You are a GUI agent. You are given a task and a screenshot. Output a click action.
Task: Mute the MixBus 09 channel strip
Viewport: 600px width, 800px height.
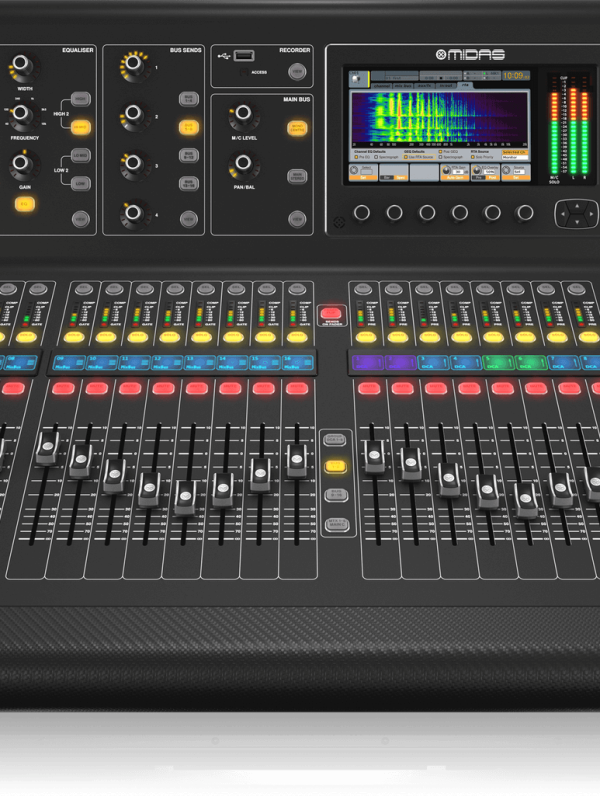[63, 388]
